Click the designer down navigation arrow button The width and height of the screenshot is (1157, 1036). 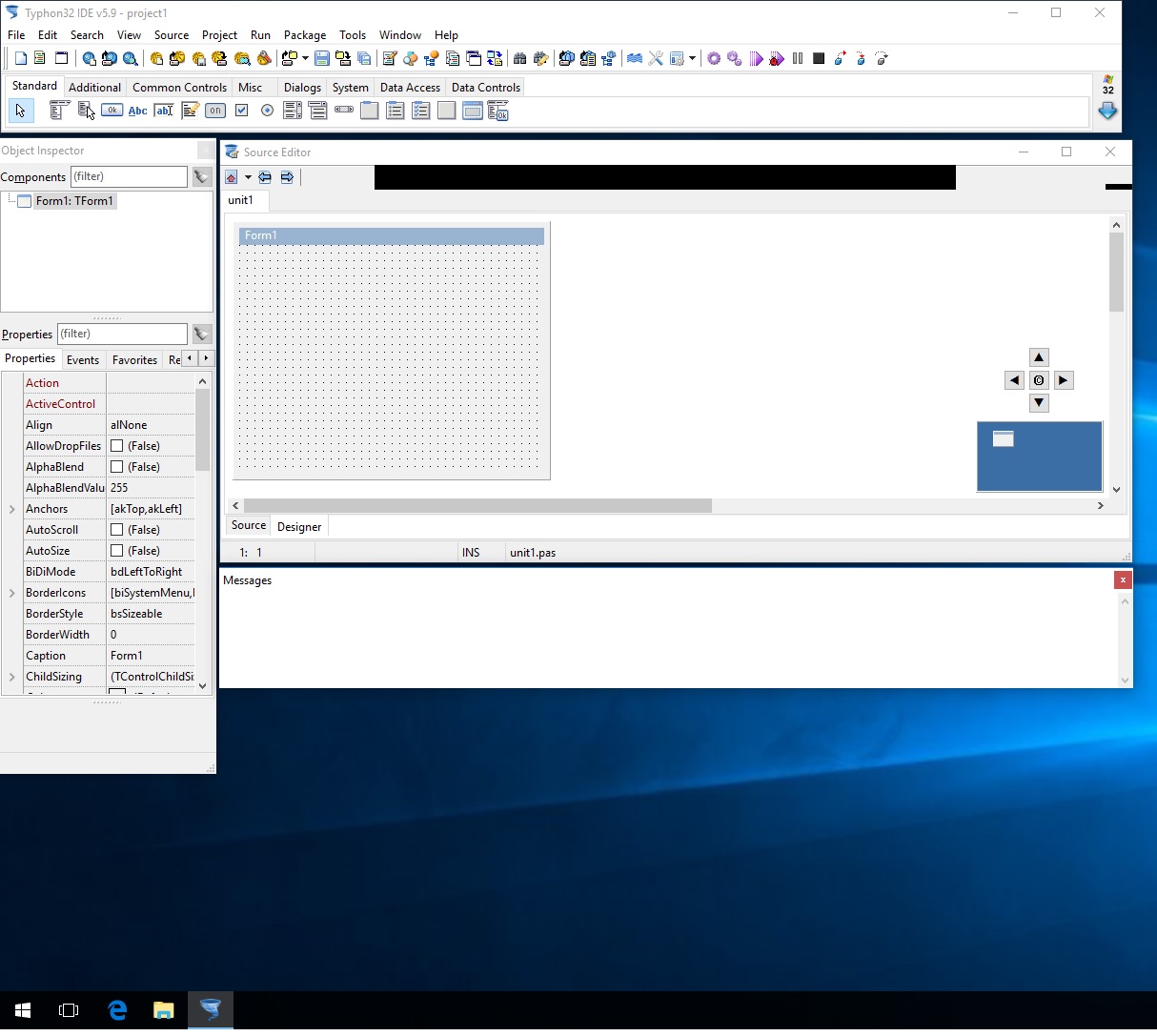pyautogui.click(x=1039, y=403)
